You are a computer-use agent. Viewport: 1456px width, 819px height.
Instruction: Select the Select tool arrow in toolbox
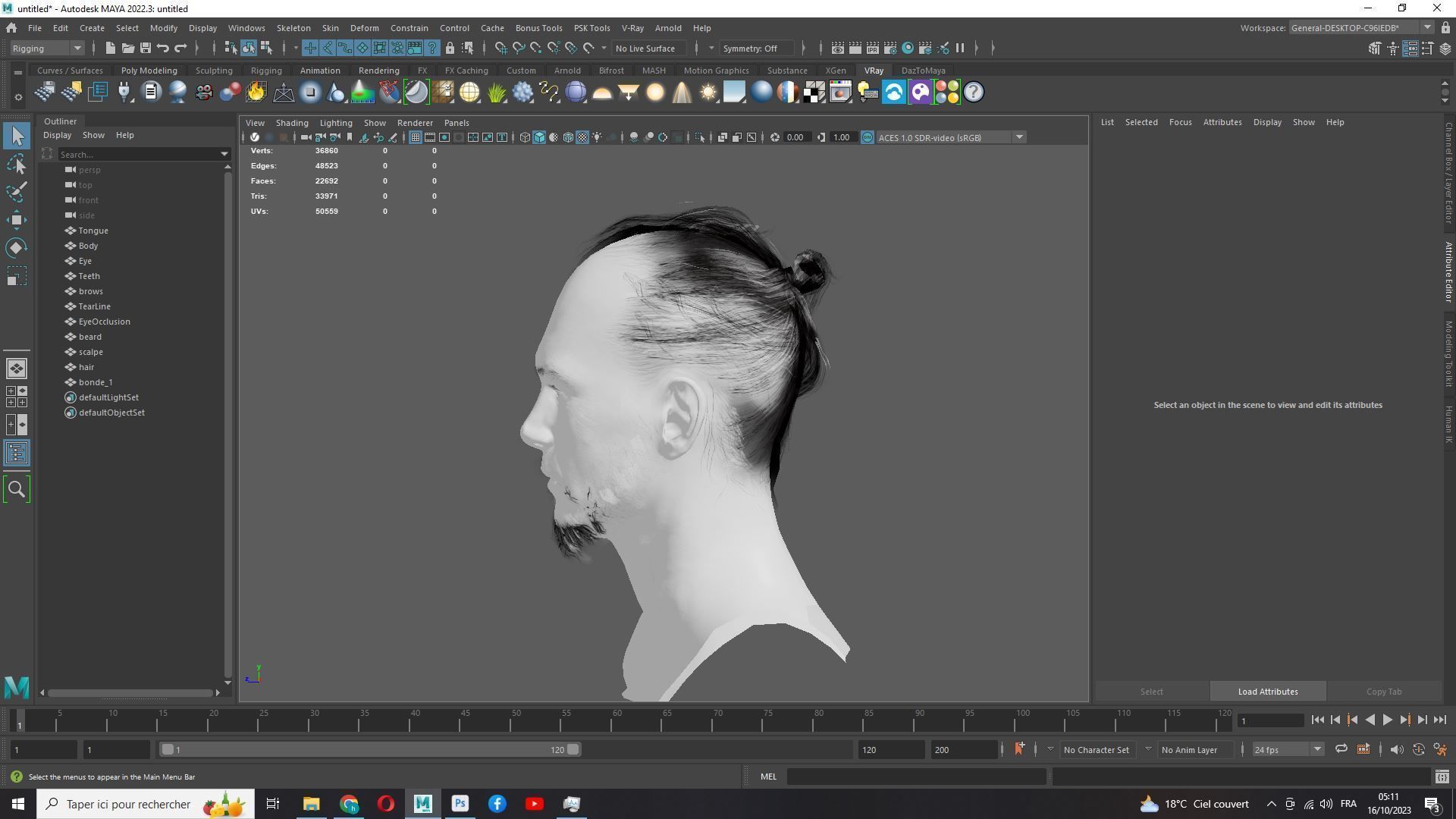coord(17,136)
